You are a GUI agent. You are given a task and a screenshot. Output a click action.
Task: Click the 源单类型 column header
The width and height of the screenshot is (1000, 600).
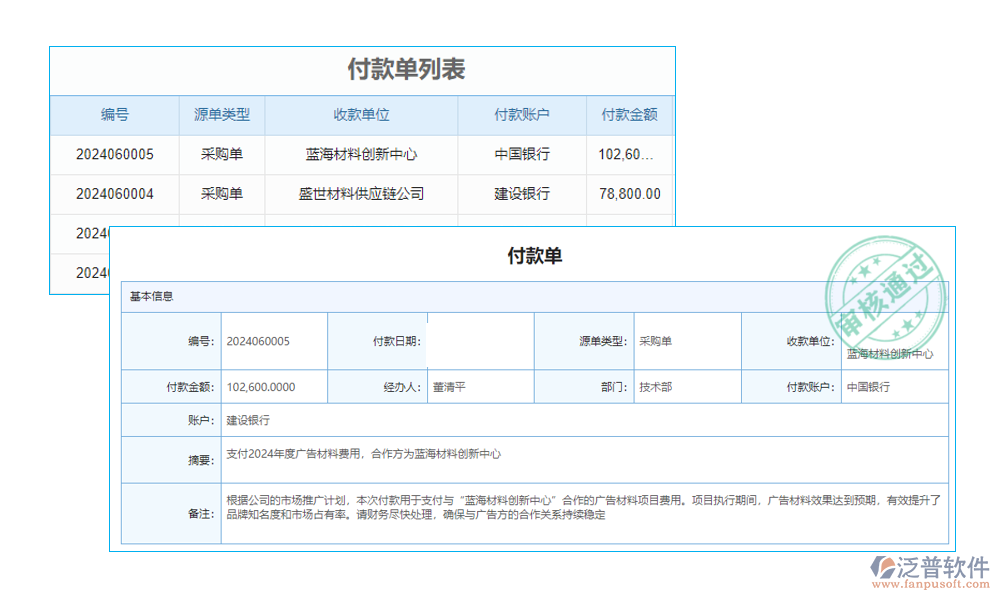222,114
